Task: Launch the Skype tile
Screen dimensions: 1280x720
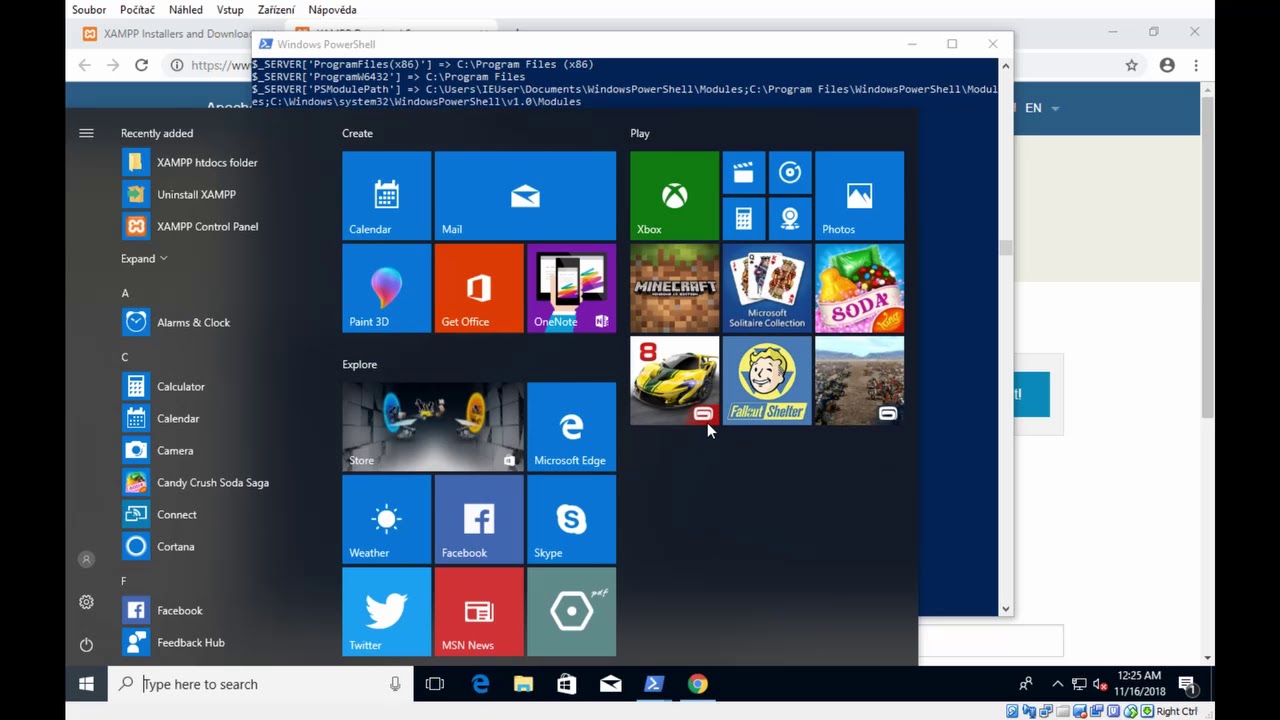Action: (571, 519)
